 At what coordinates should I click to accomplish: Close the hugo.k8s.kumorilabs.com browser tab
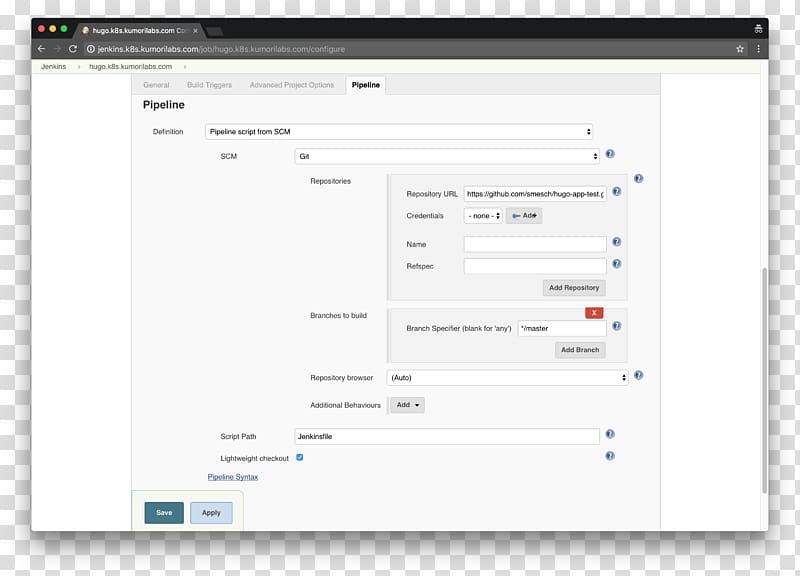coord(195,31)
